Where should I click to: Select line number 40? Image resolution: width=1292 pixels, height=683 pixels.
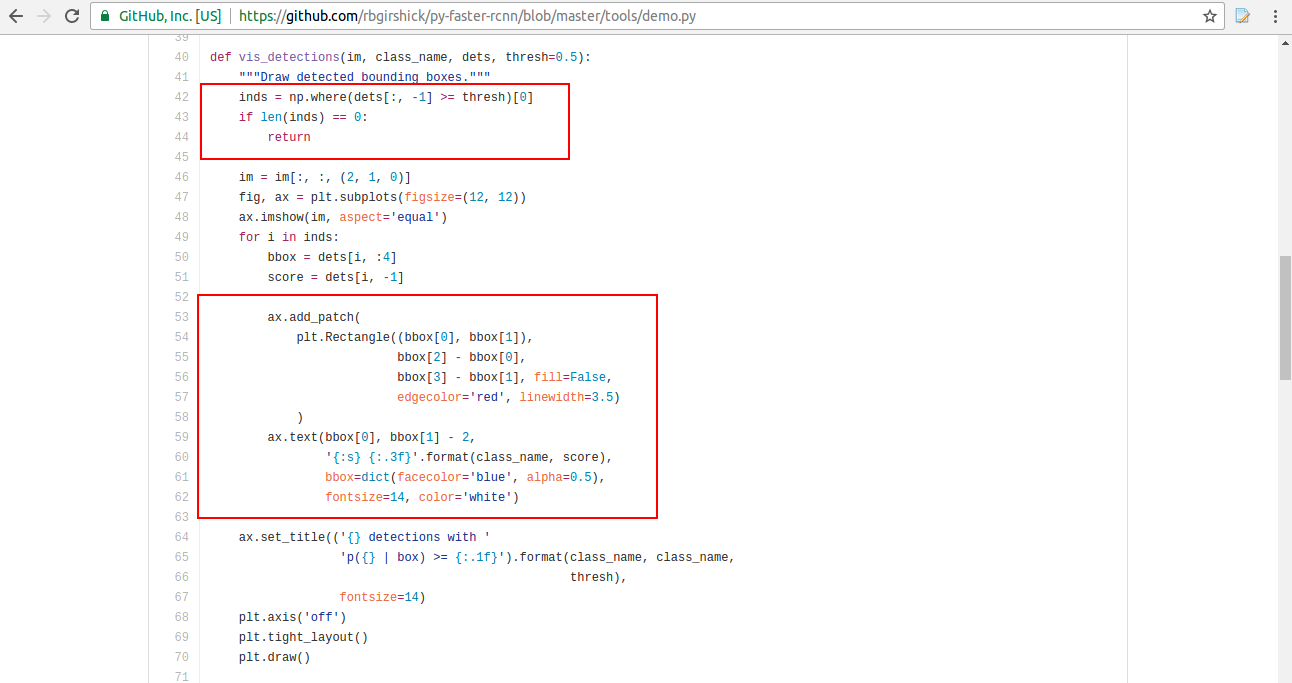pos(181,57)
